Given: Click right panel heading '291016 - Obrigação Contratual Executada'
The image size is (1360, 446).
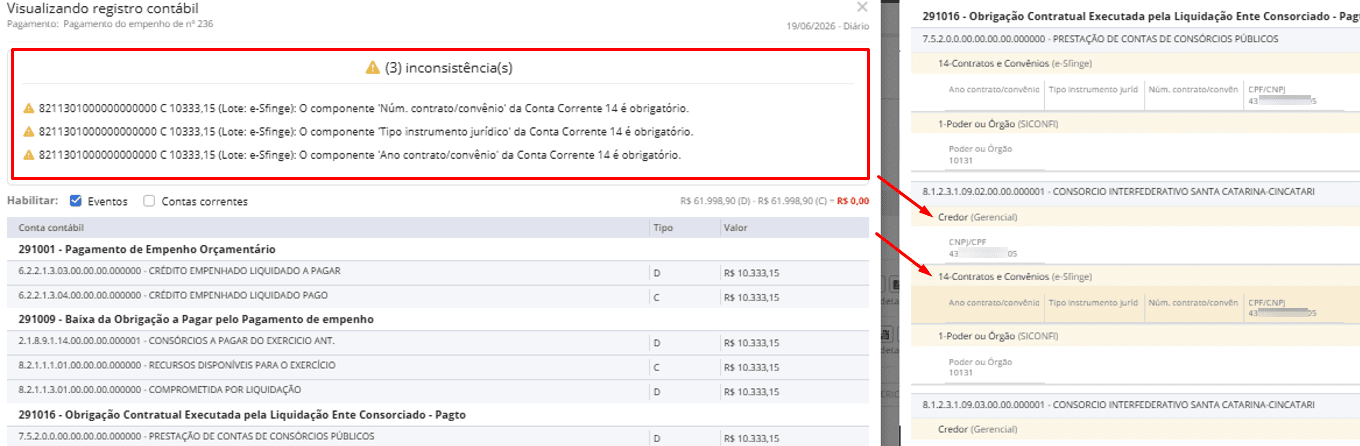Looking at the screenshot, I should pyautogui.click(x=1141, y=16).
